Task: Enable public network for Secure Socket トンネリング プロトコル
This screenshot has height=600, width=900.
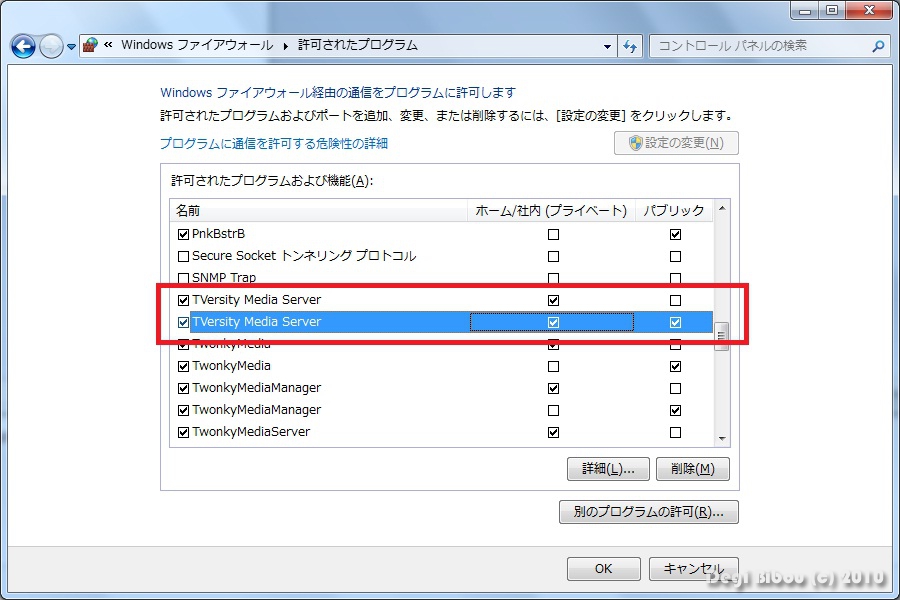Action: (x=676, y=256)
